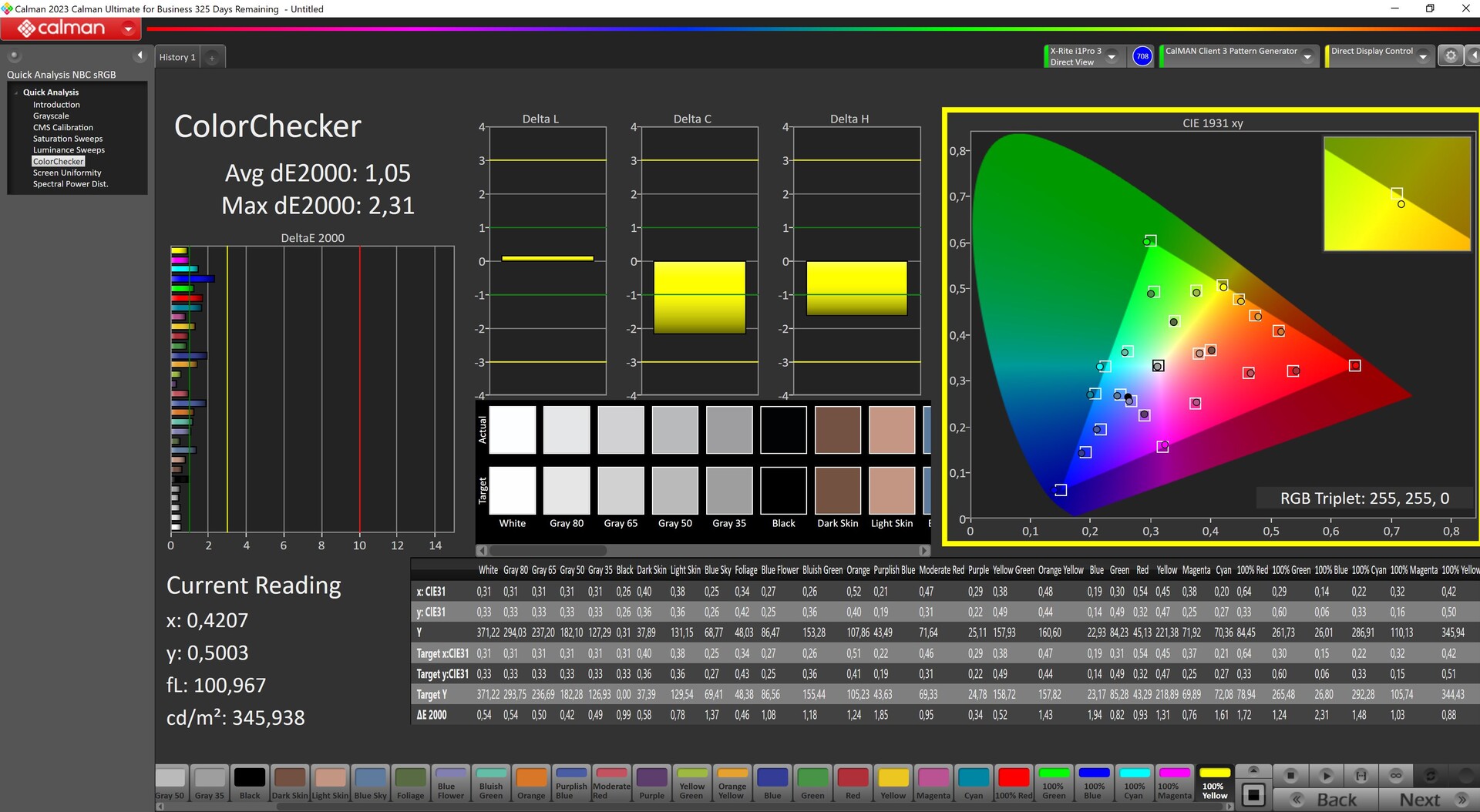Select the 100% Green pattern swatch button
Screen dimensions: 1480x812
(x=1054, y=783)
